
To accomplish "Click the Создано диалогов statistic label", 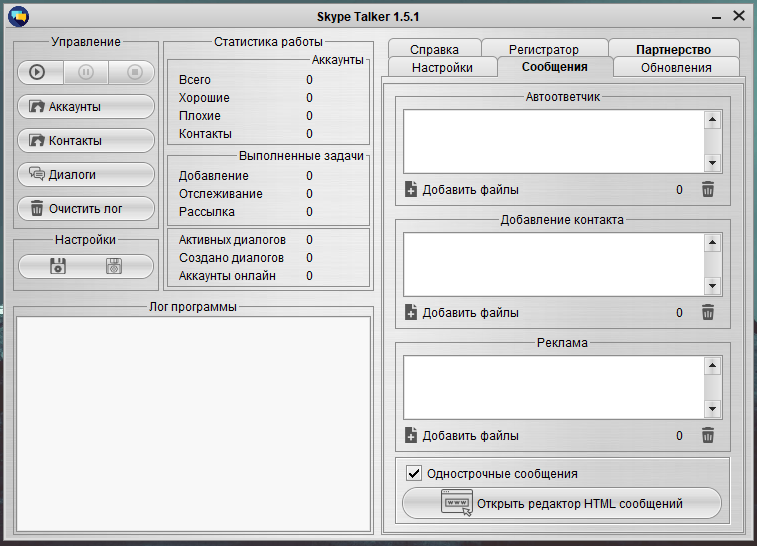I will pos(231,258).
